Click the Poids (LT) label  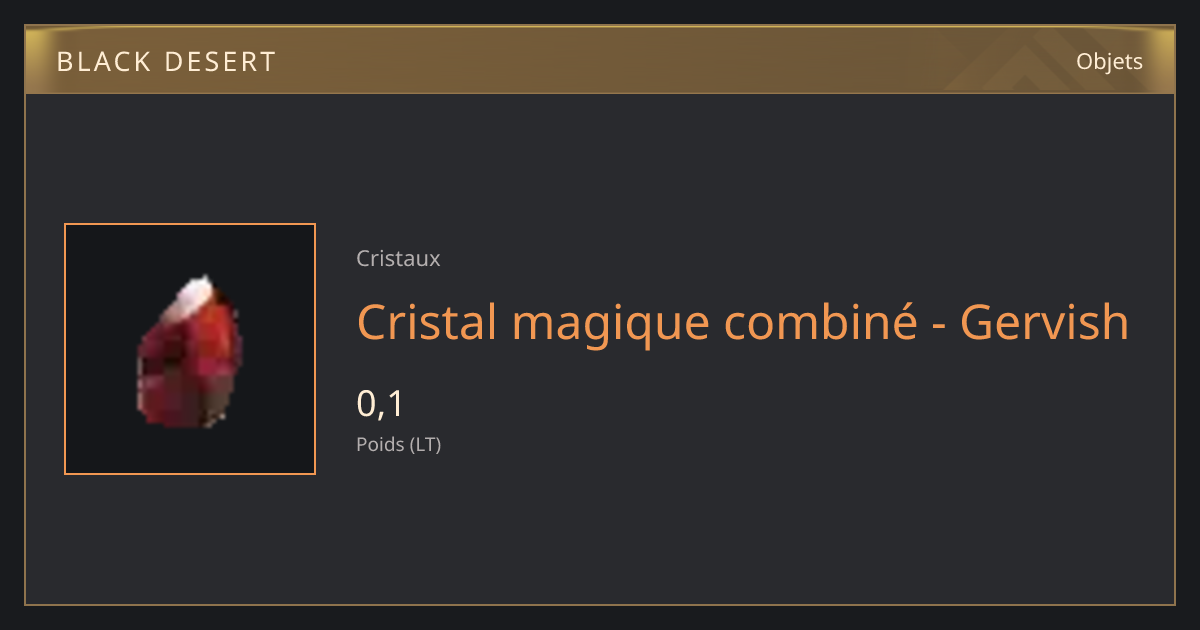tap(398, 444)
